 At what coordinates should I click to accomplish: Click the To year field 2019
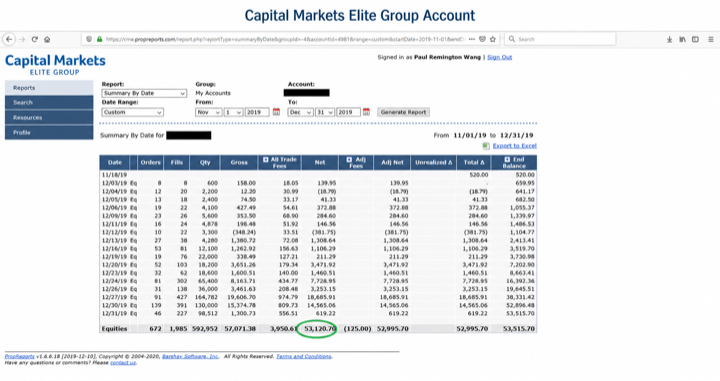coord(348,112)
